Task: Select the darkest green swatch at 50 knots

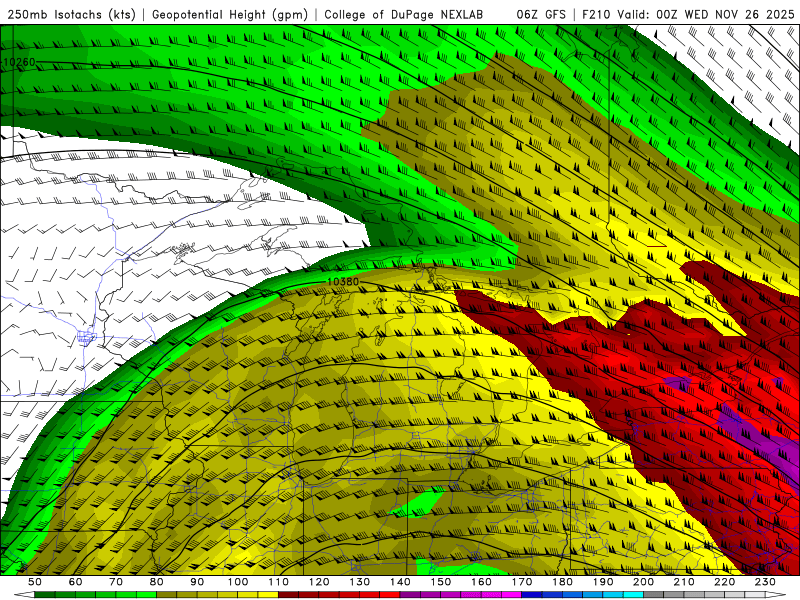Action: pos(45,594)
